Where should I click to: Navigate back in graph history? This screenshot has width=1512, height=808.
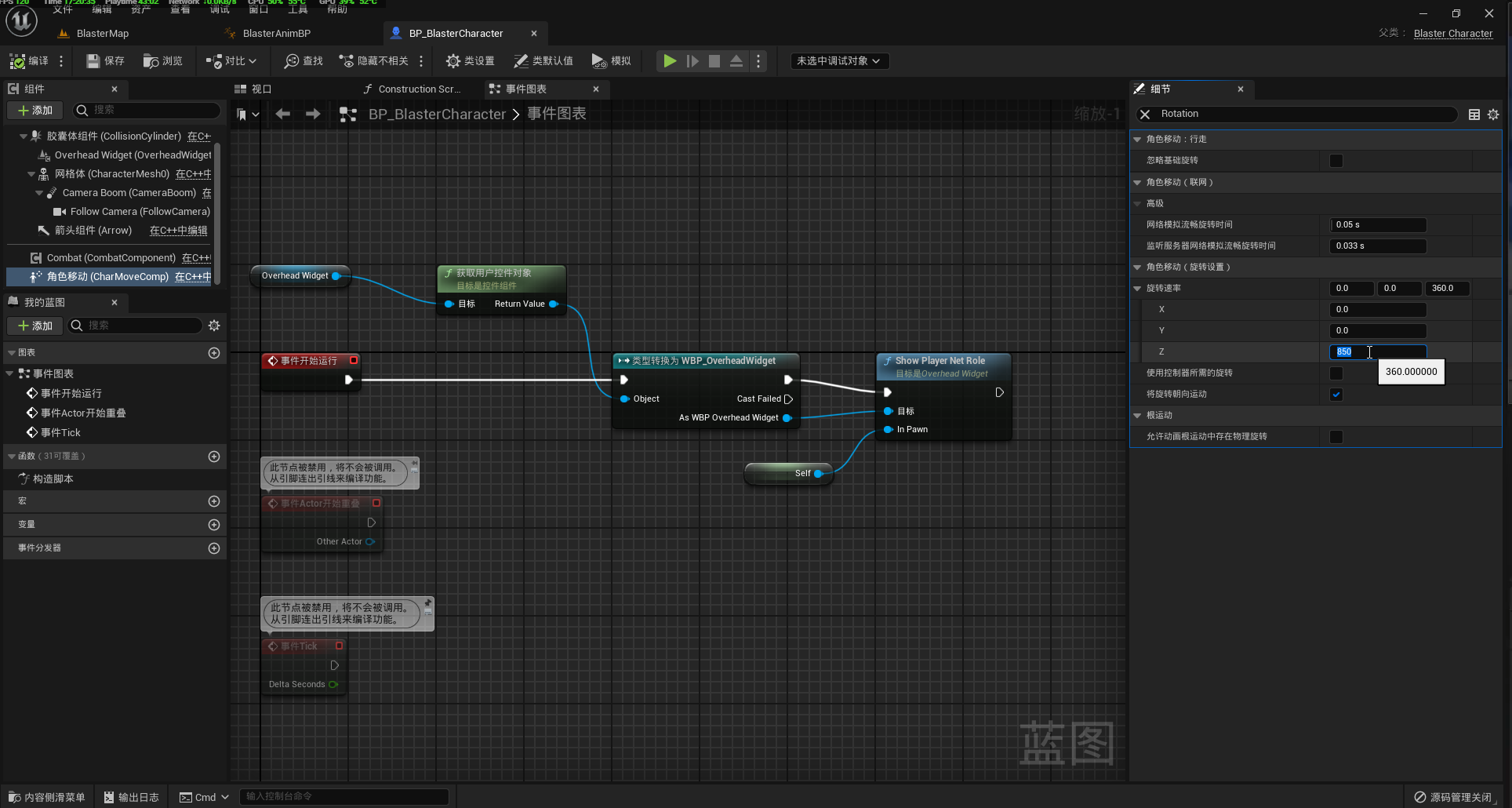point(283,115)
